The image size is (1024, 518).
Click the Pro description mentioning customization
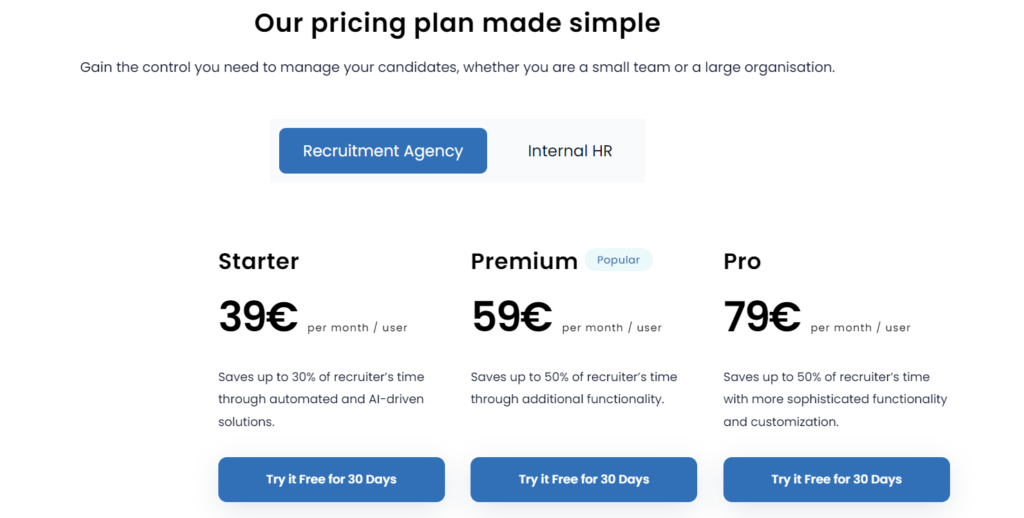pyautogui.click(x=835, y=399)
